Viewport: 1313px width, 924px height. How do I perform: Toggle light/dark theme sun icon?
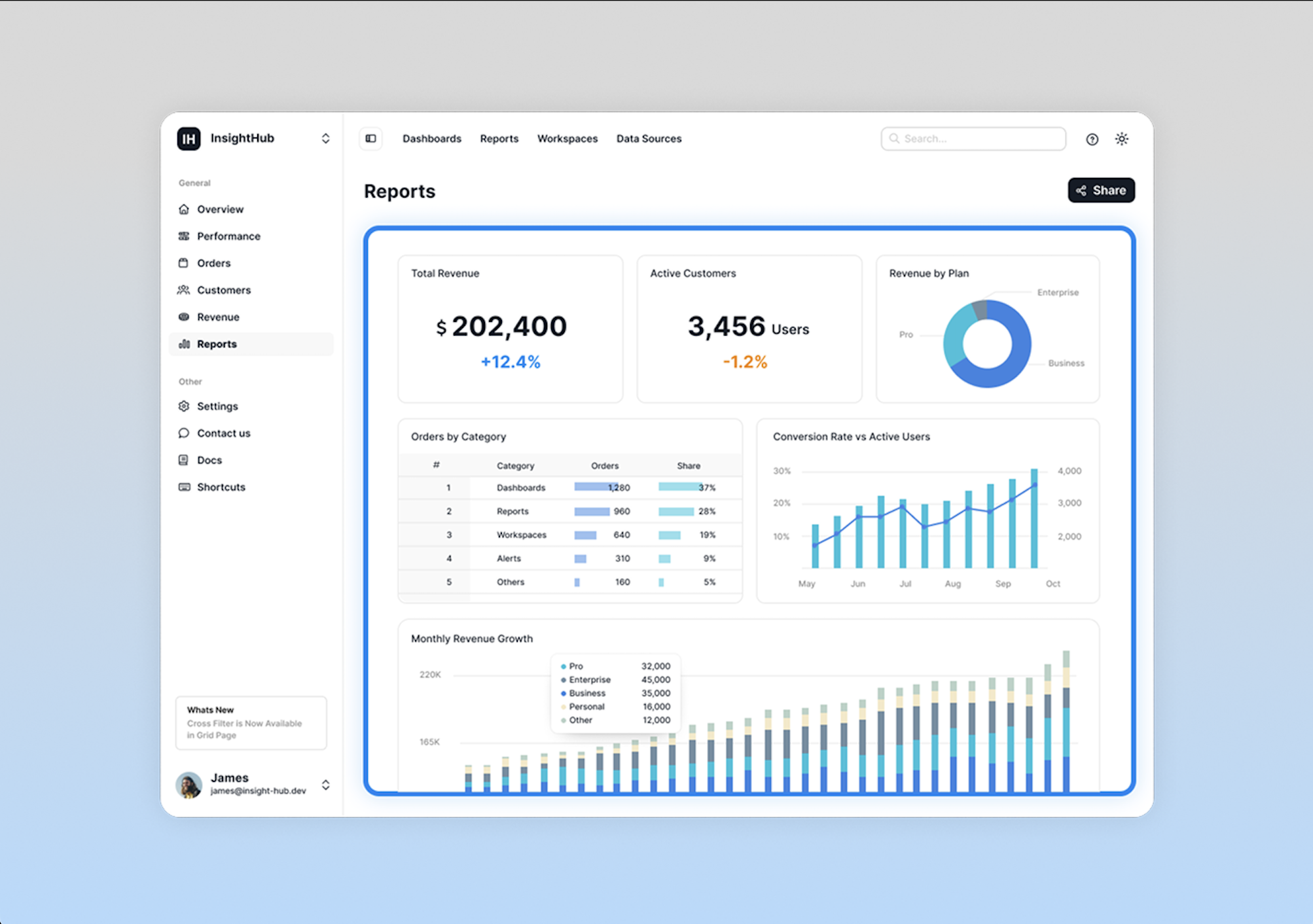click(x=1122, y=139)
